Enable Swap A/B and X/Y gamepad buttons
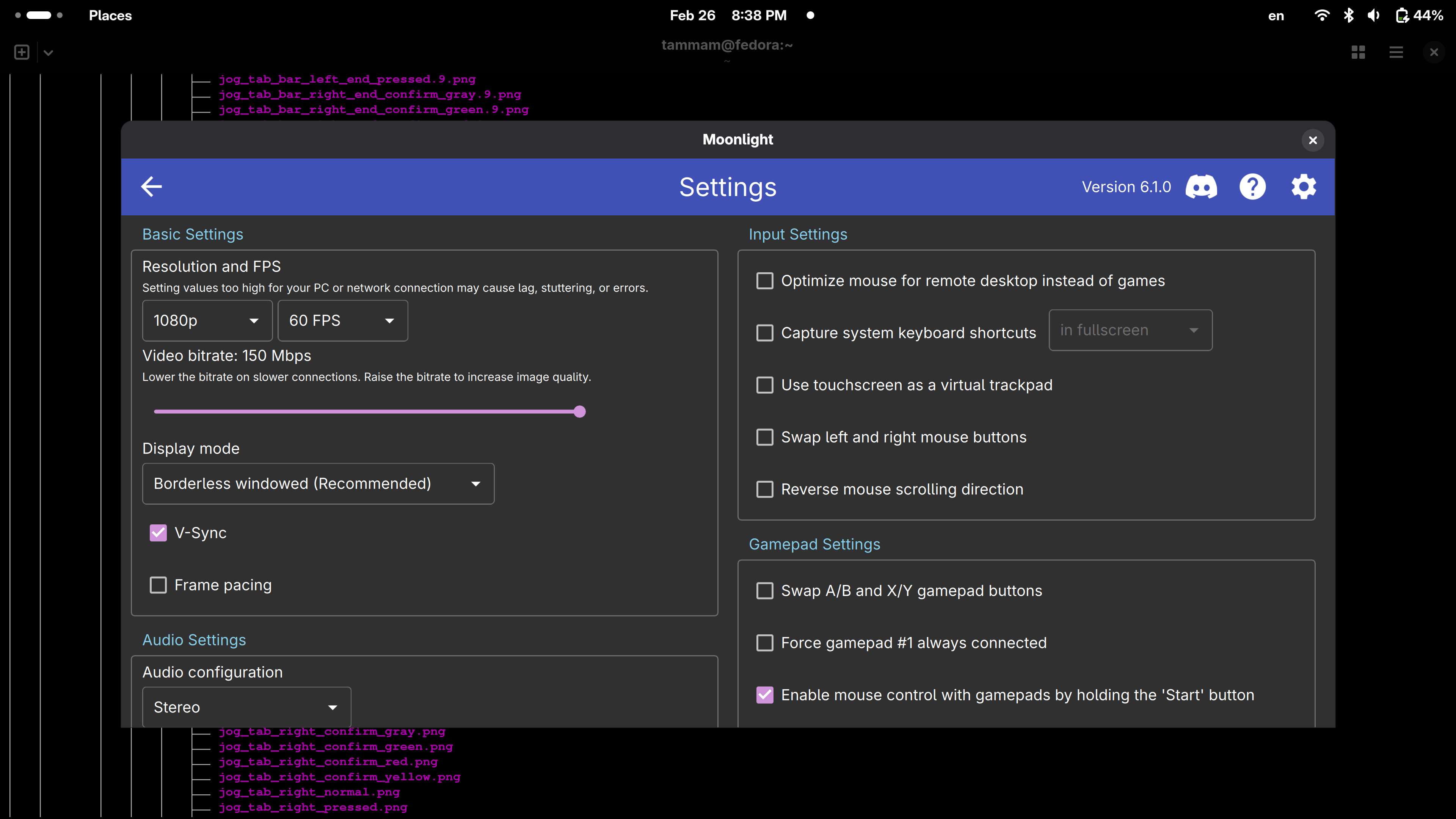 (765, 590)
